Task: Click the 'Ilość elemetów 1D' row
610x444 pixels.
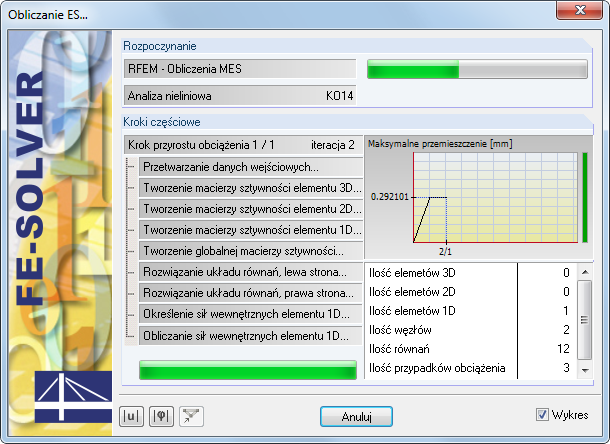Action: coord(470,311)
